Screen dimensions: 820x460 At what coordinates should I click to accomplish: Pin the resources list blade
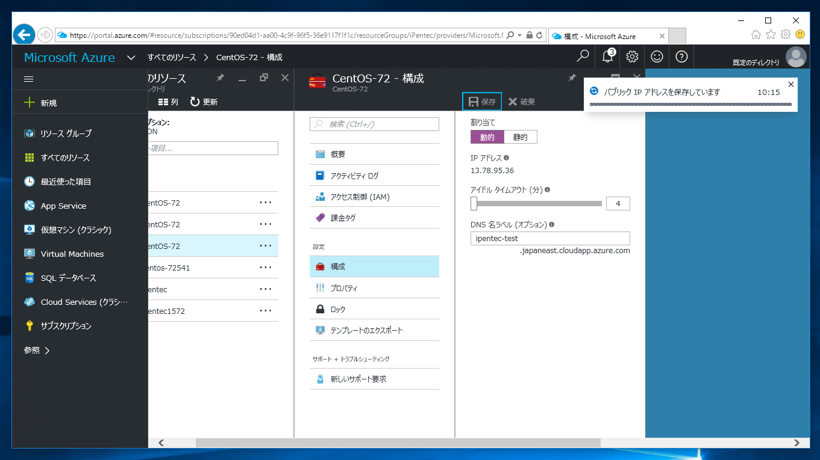point(220,78)
